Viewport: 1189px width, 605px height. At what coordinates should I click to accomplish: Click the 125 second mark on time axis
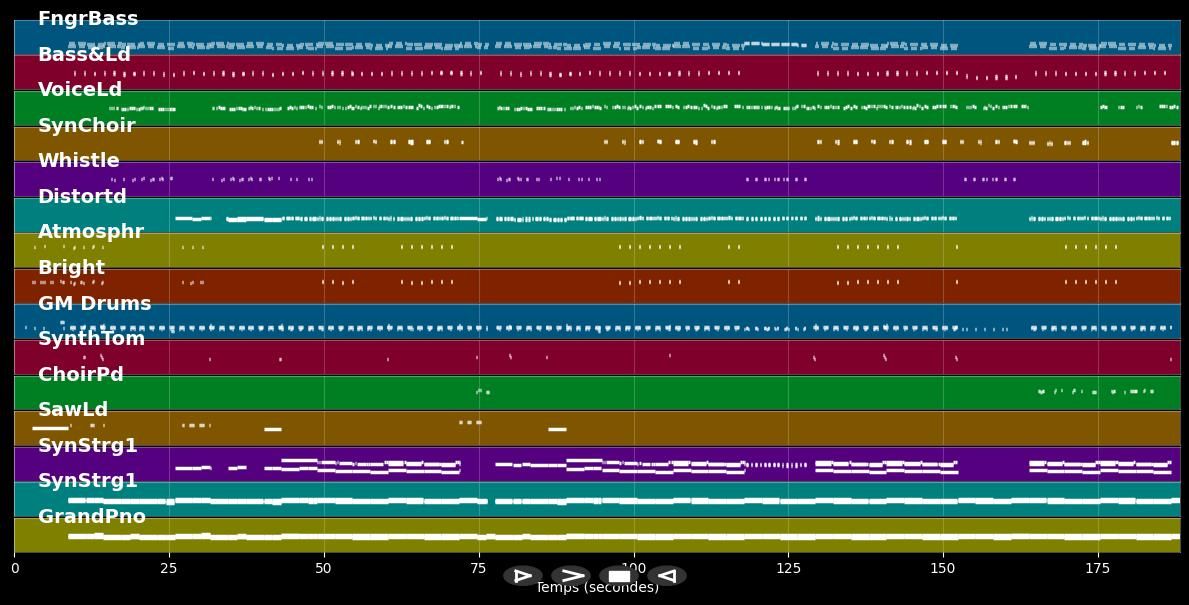coord(788,568)
